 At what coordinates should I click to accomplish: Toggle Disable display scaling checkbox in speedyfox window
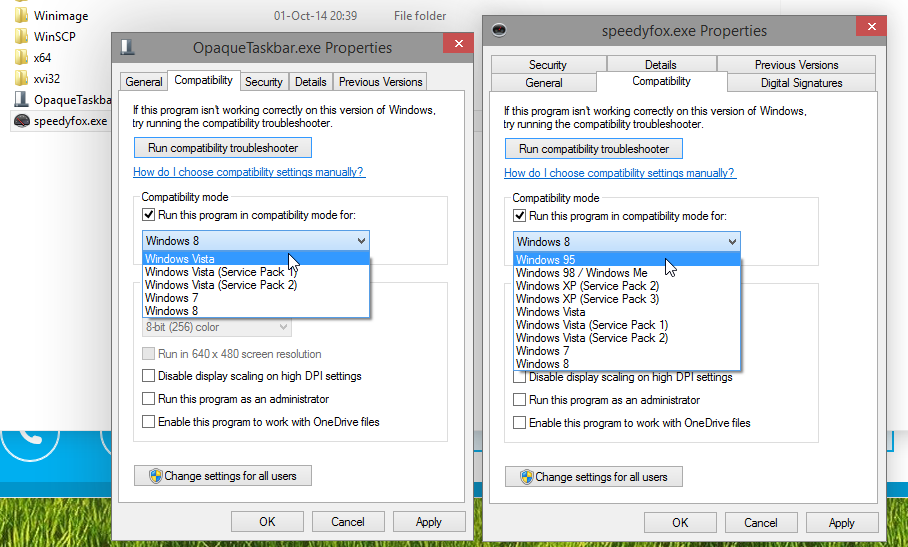pos(519,377)
